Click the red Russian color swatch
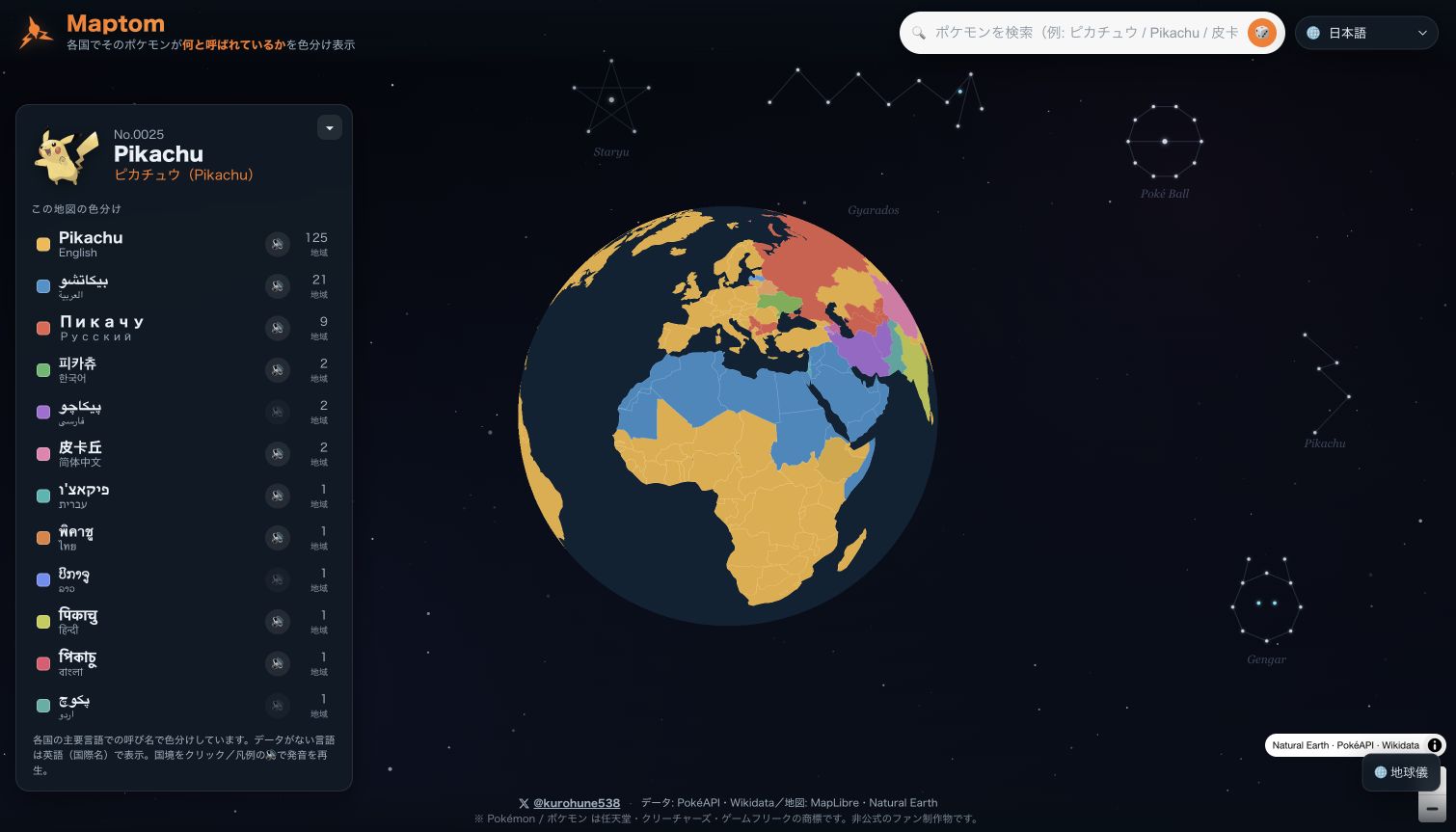This screenshot has height=832, width=1456. [x=43, y=329]
